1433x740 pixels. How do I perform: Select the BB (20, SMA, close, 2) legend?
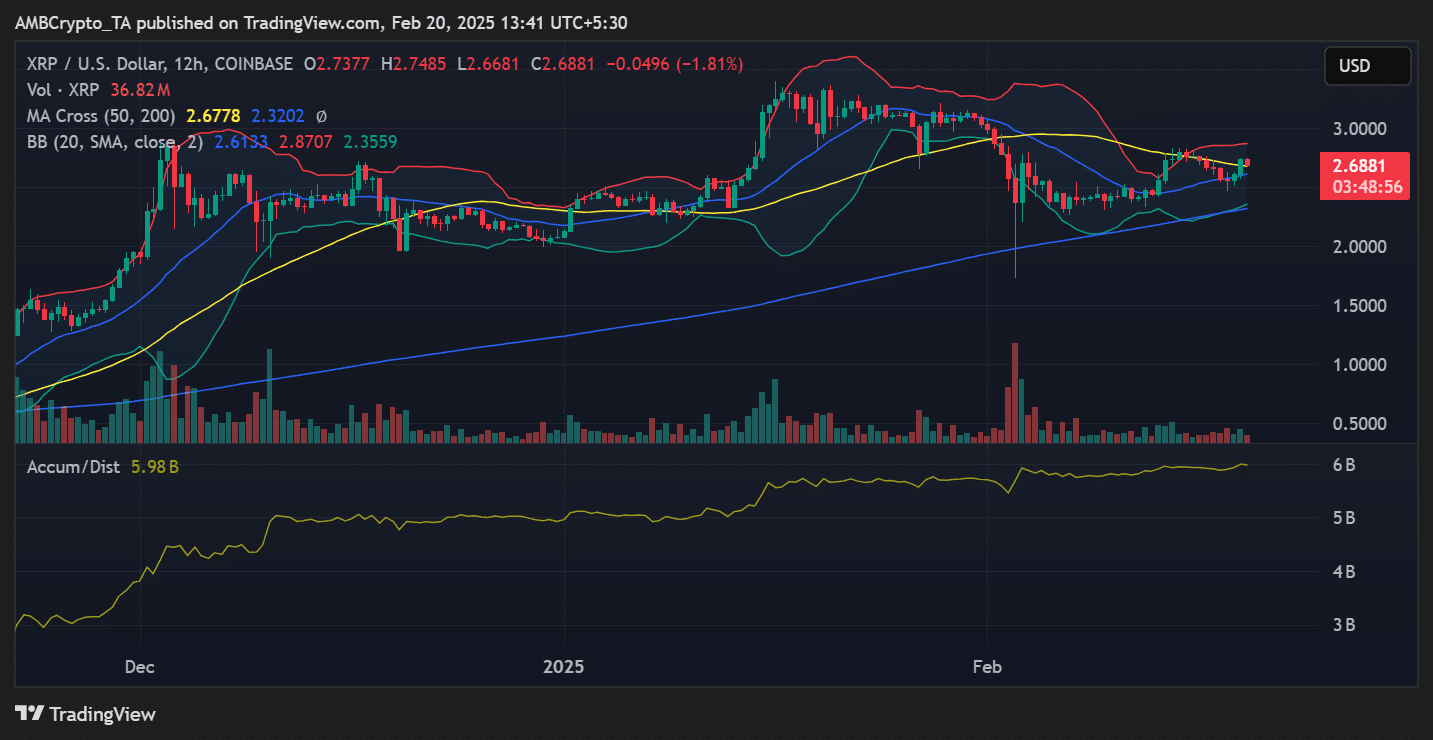point(115,142)
